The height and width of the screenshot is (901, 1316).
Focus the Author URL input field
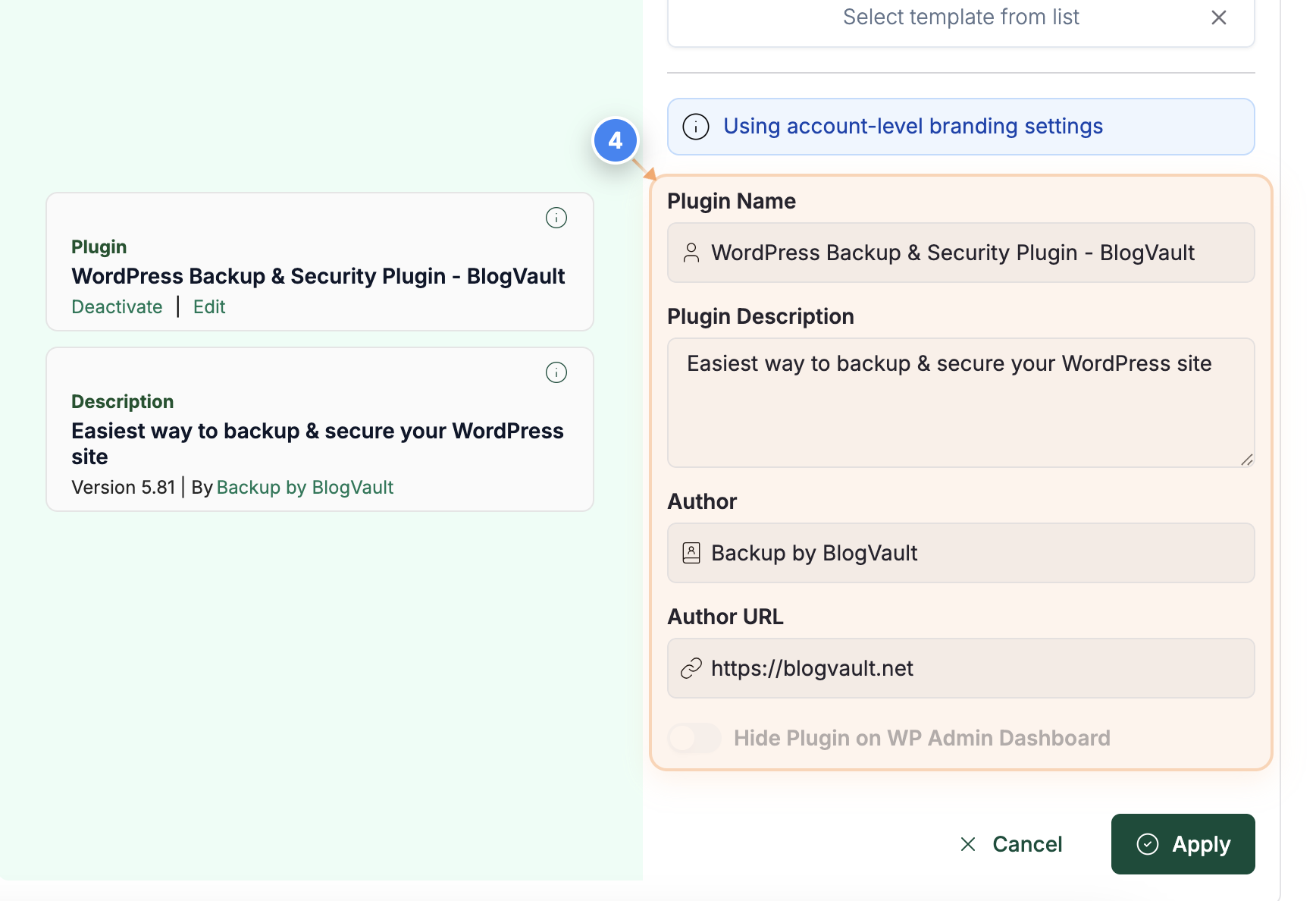click(960, 668)
